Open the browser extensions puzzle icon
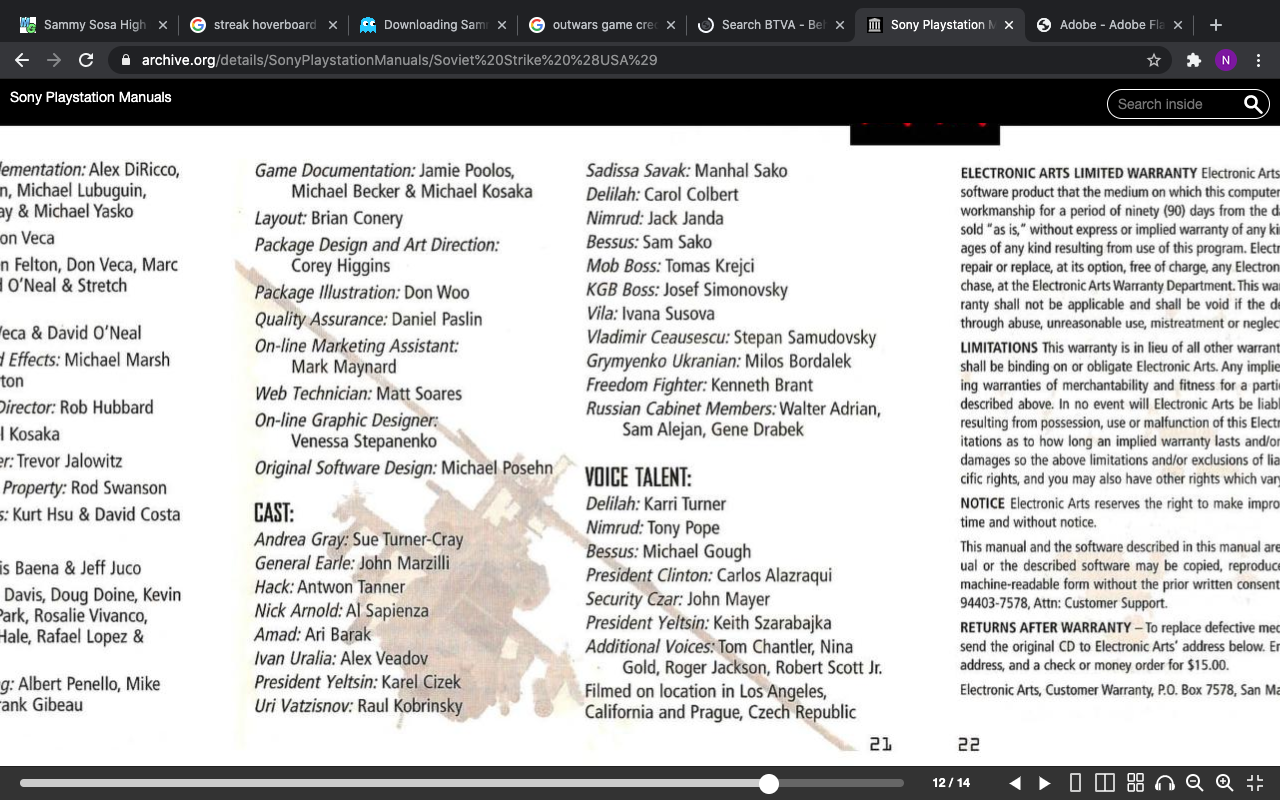This screenshot has height=800, width=1280. point(1193,60)
